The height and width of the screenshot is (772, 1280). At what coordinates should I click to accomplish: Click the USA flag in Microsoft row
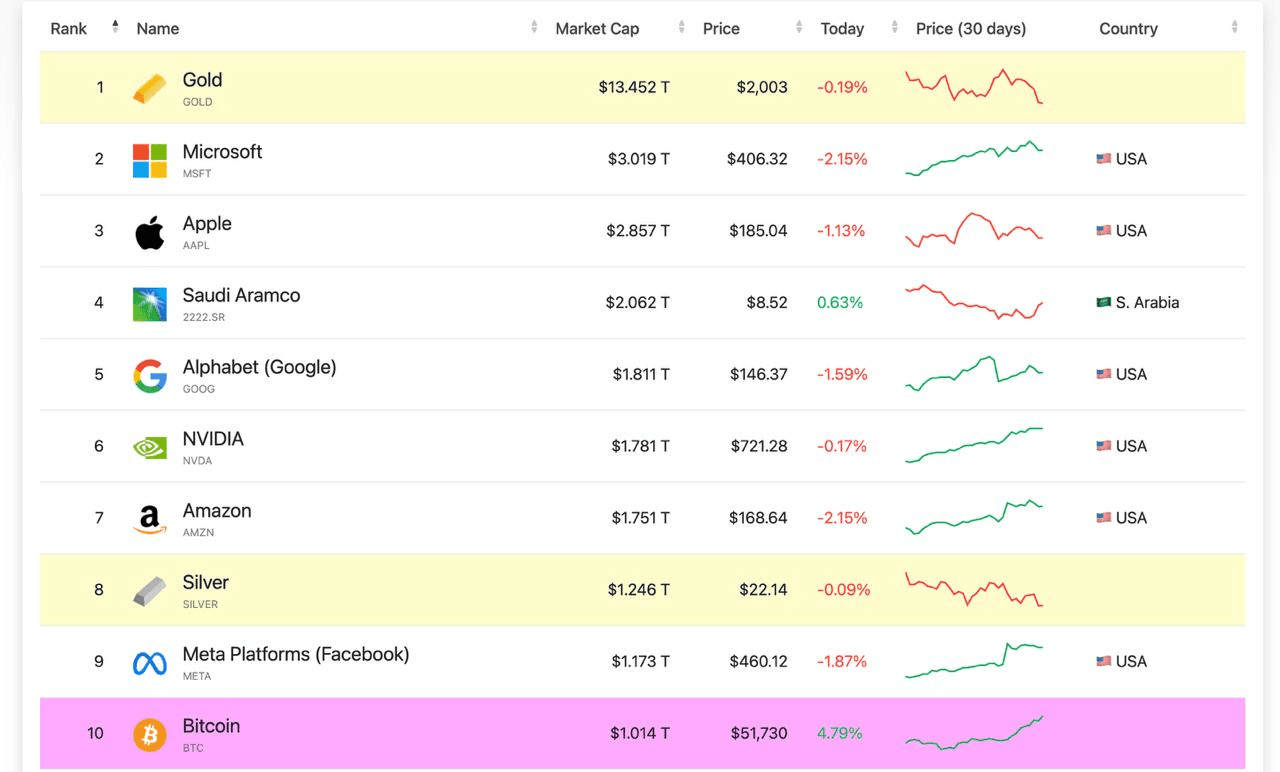(1104, 159)
